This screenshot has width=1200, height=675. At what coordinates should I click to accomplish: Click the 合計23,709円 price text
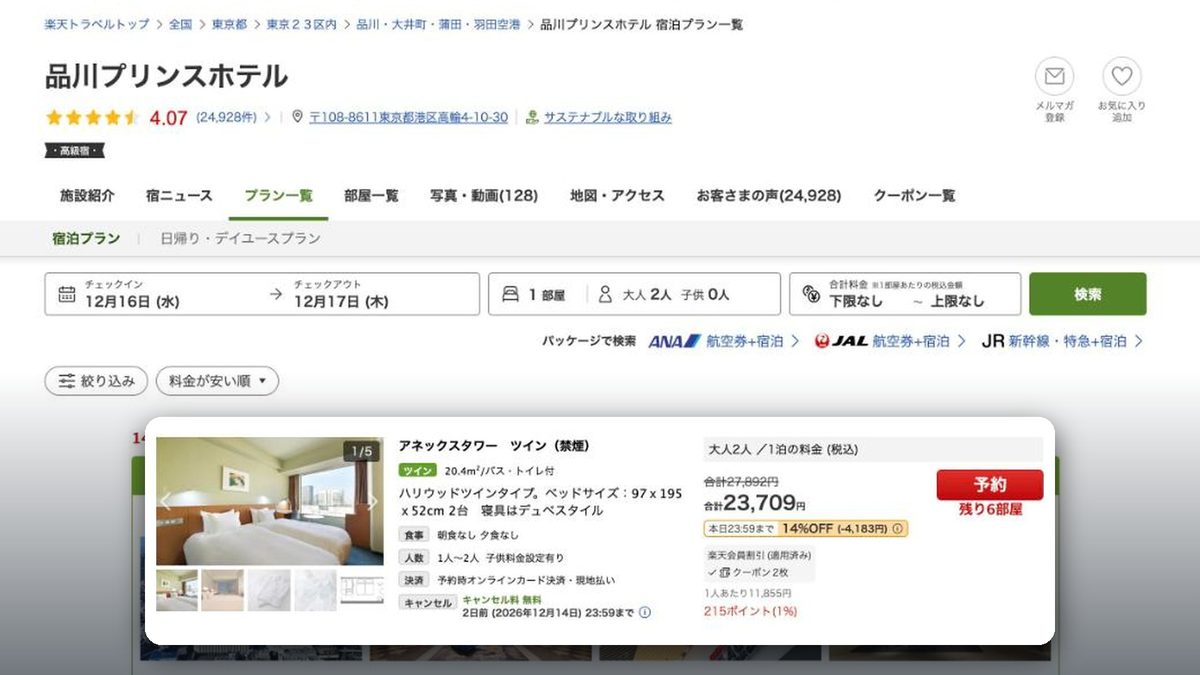pos(754,503)
